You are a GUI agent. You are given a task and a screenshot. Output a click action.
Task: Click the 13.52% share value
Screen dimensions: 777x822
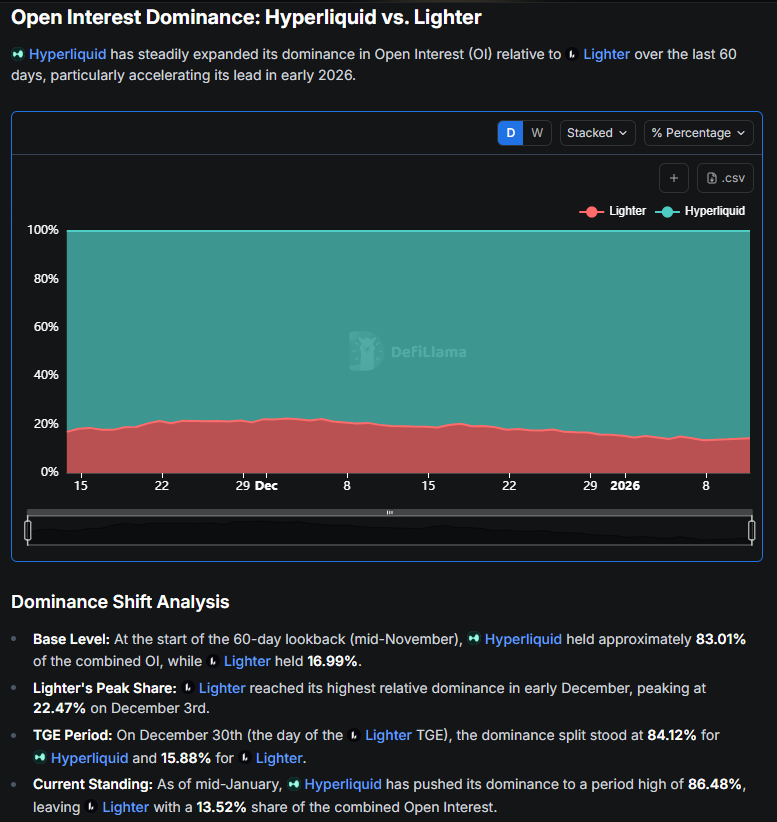click(x=221, y=807)
